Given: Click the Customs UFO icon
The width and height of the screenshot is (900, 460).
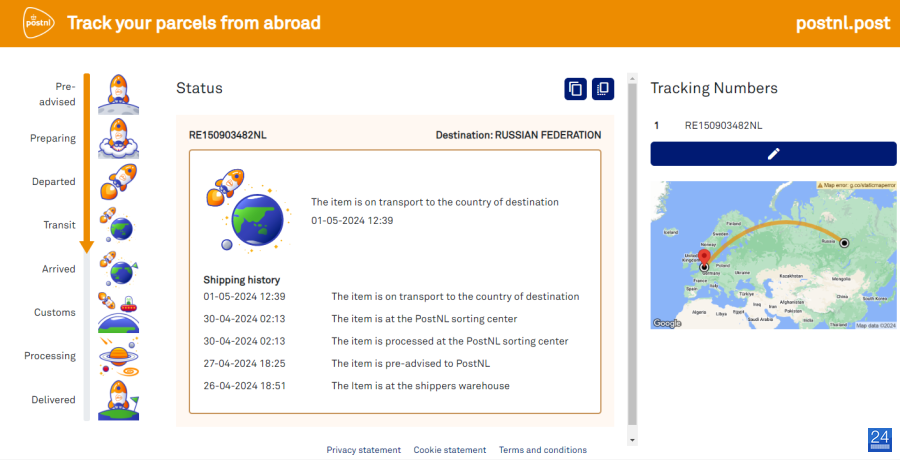Looking at the screenshot, I should coord(118,312).
